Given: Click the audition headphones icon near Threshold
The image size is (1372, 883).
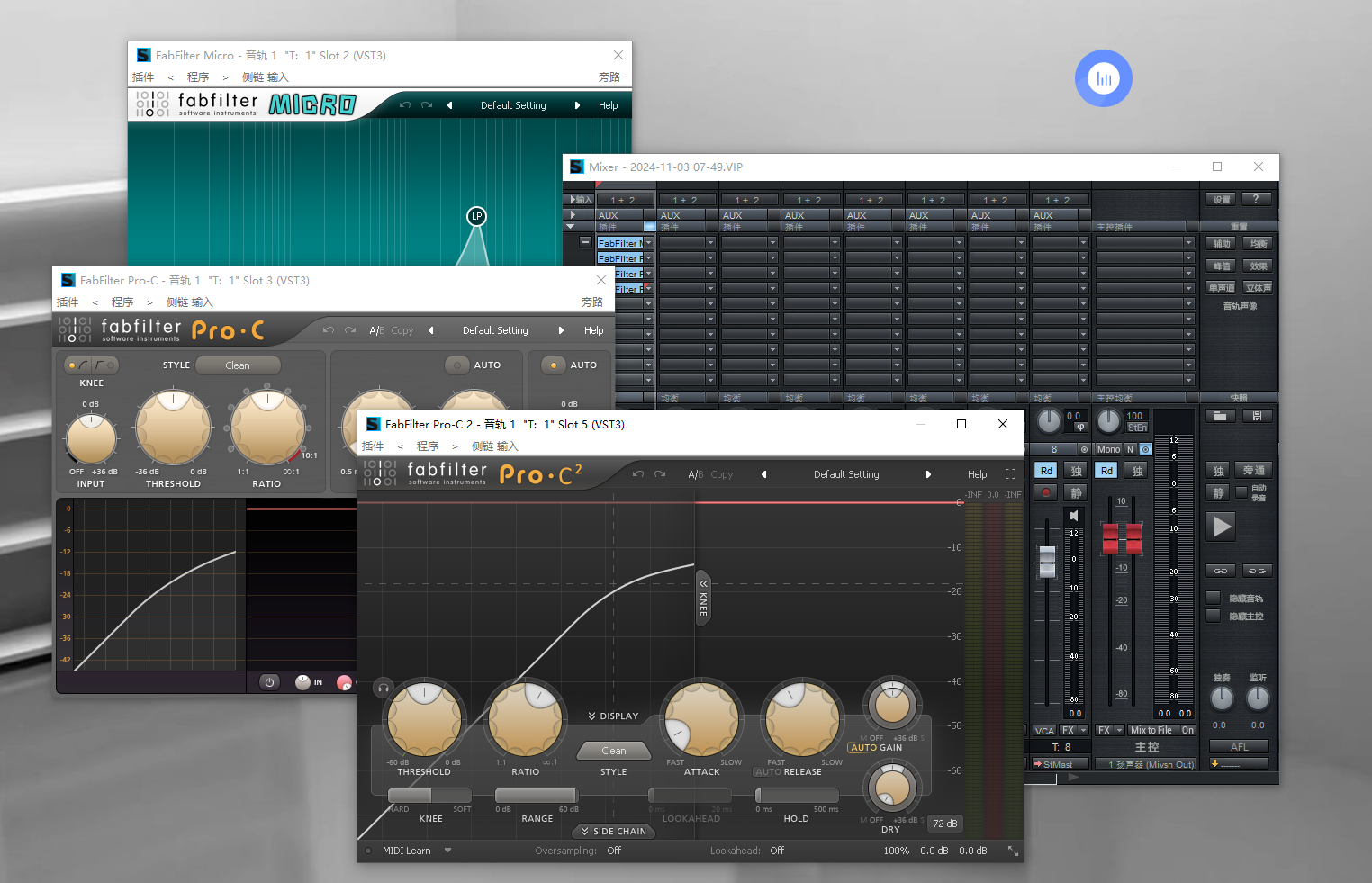Looking at the screenshot, I should [x=384, y=689].
